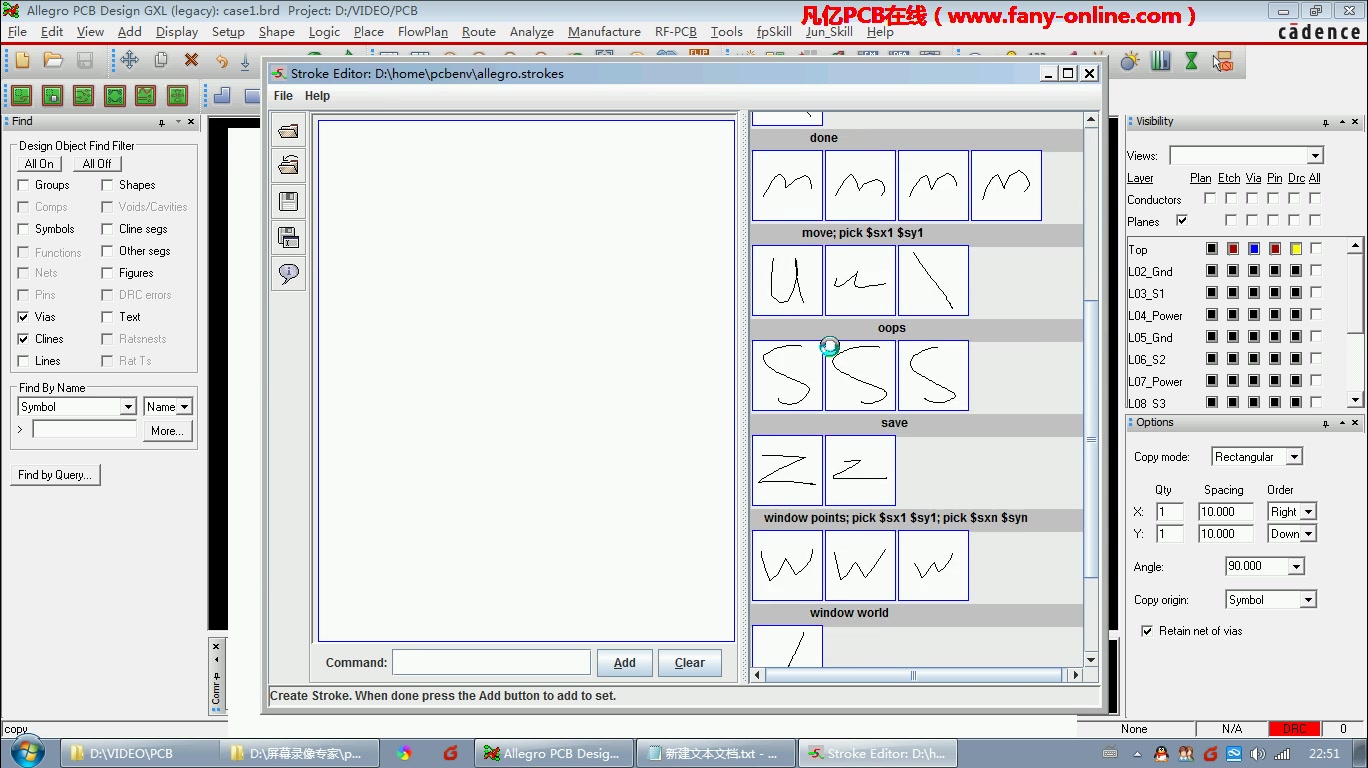Click the second green application mode icon
Image resolution: width=1368 pixels, height=768 pixels.
[52, 96]
